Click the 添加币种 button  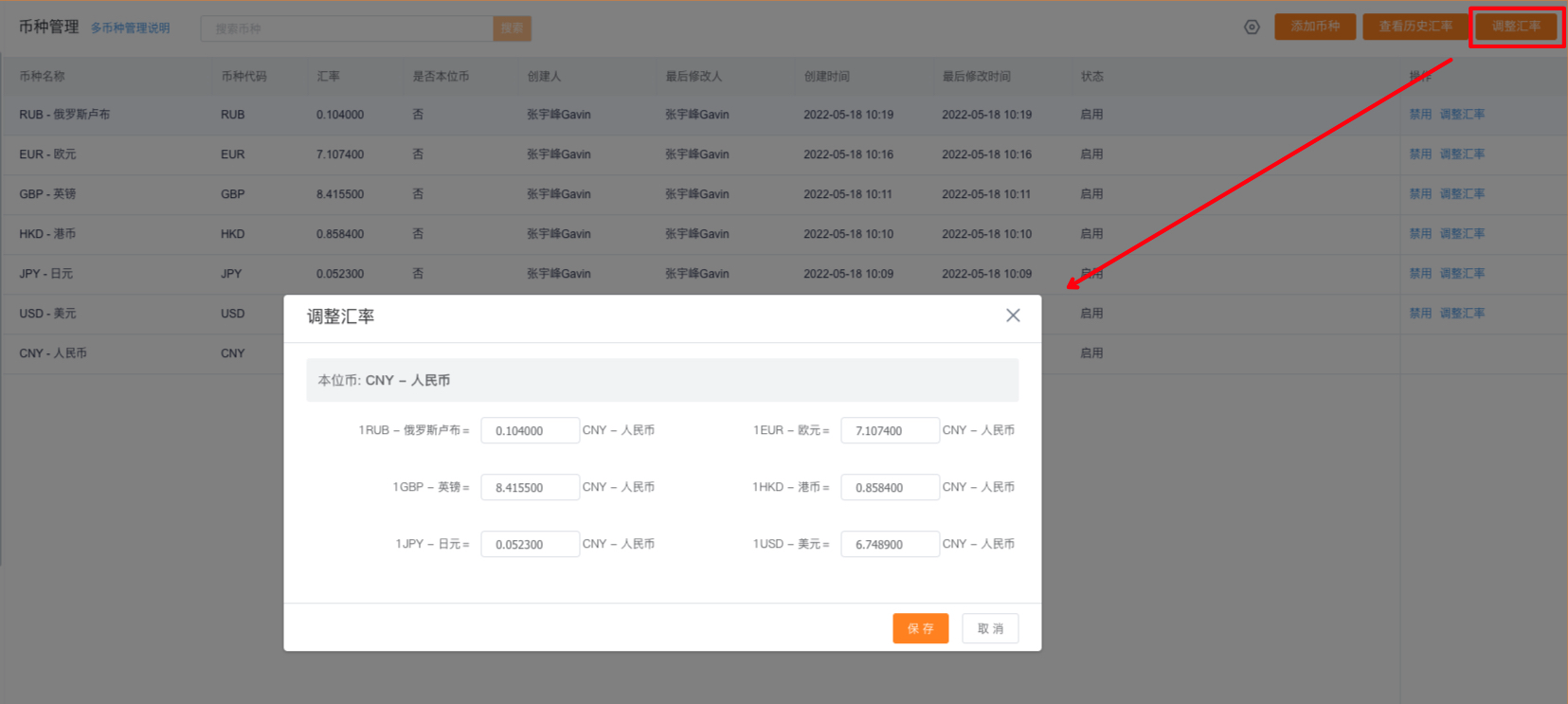pyautogui.click(x=1315, y=27)
